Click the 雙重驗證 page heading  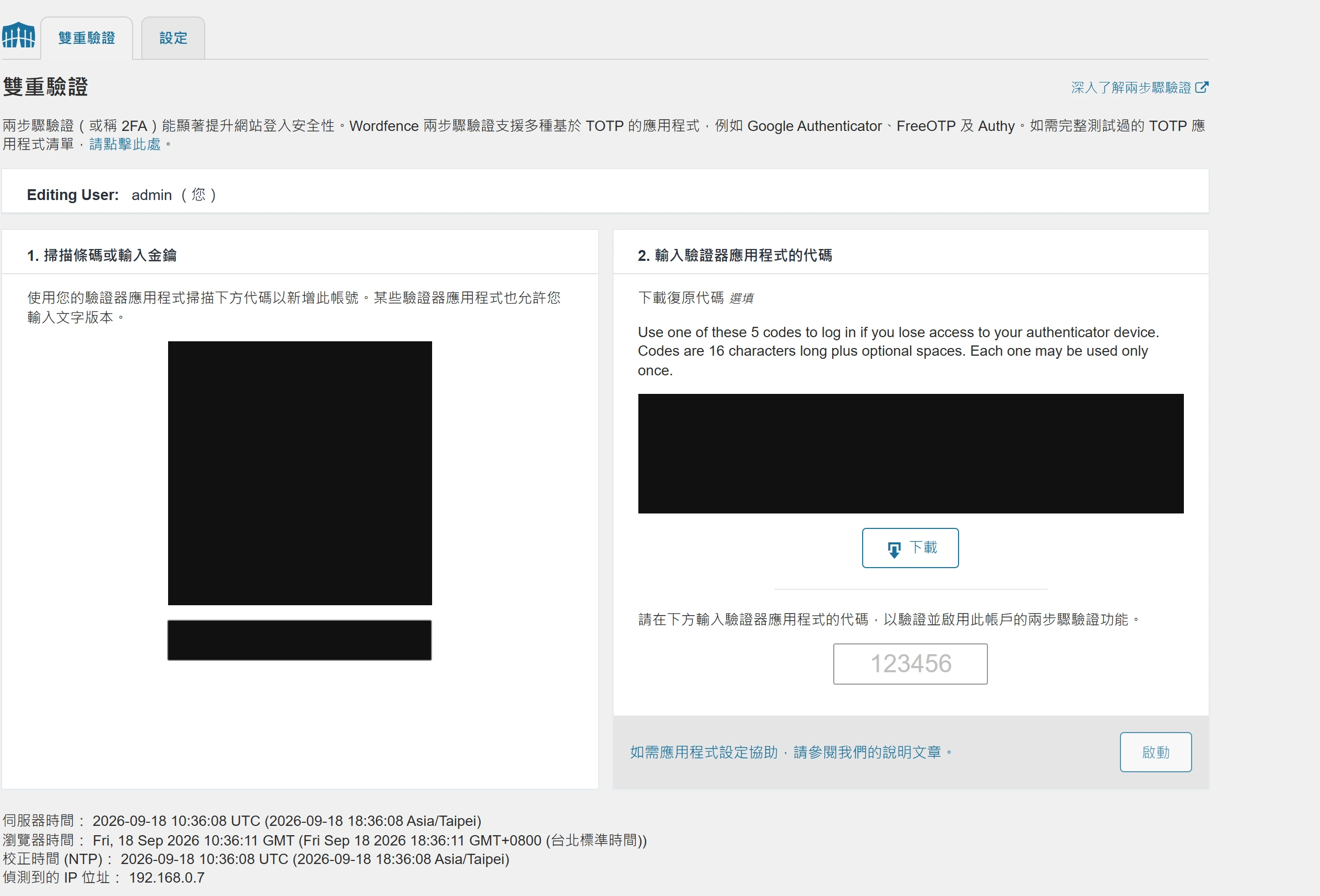click(x=45, y=87)
